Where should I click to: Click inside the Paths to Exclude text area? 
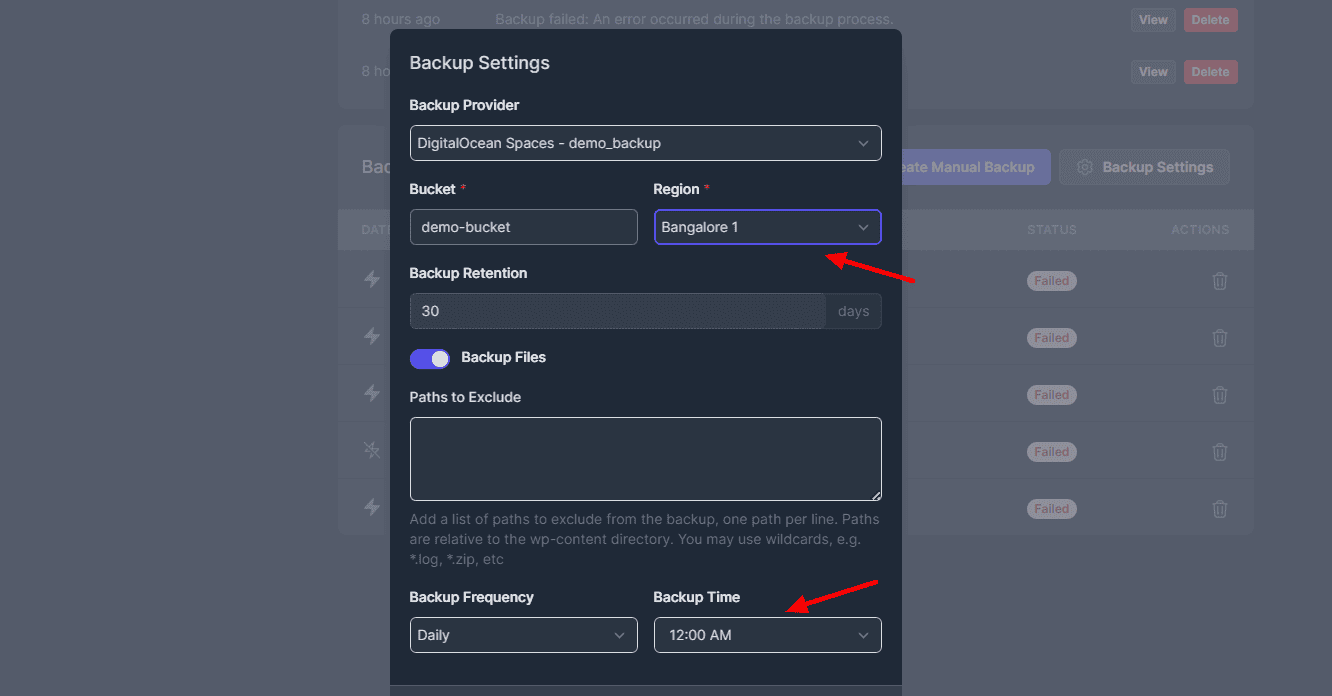[645, 459]
